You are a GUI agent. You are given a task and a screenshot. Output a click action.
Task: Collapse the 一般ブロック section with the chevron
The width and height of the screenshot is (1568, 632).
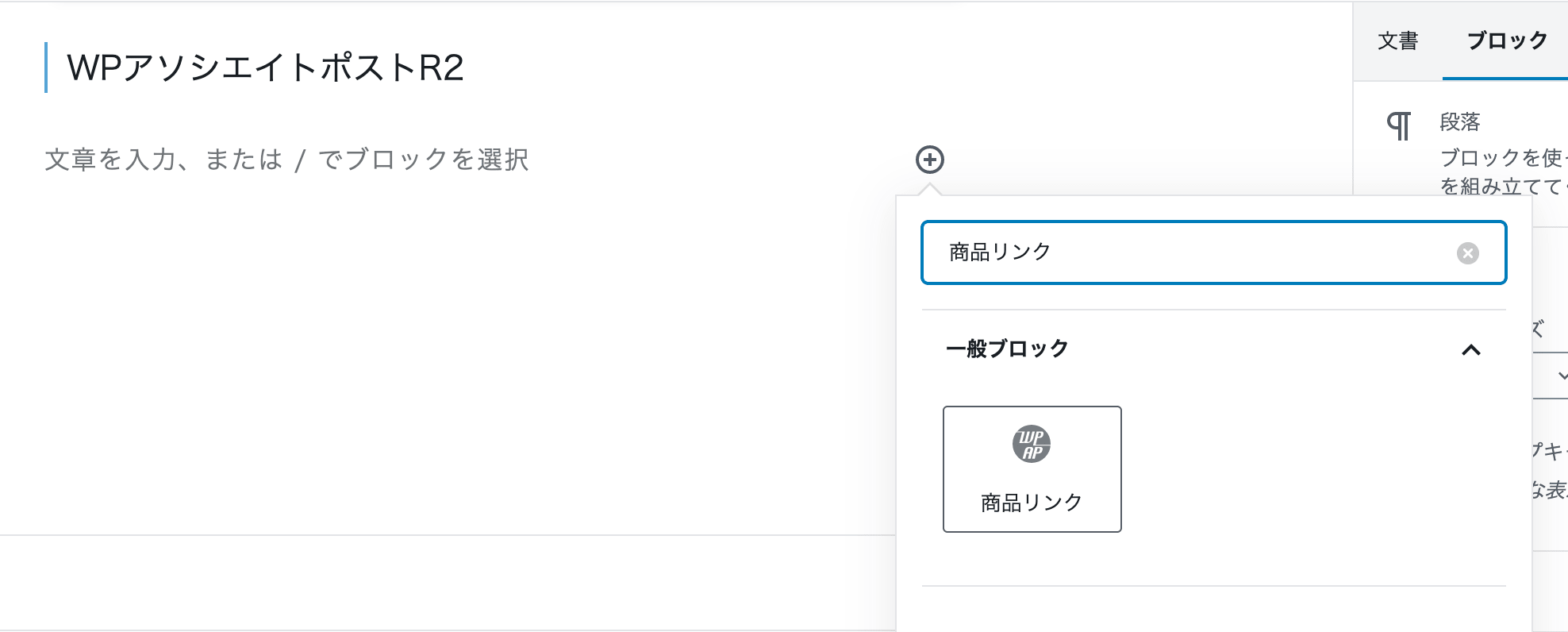pyautogui.click(x=1471, y=349)
